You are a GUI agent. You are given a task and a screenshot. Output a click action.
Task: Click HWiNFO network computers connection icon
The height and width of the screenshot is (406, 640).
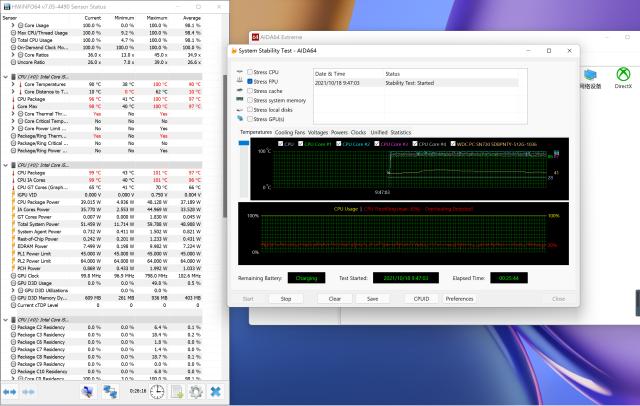coord(110,392)
